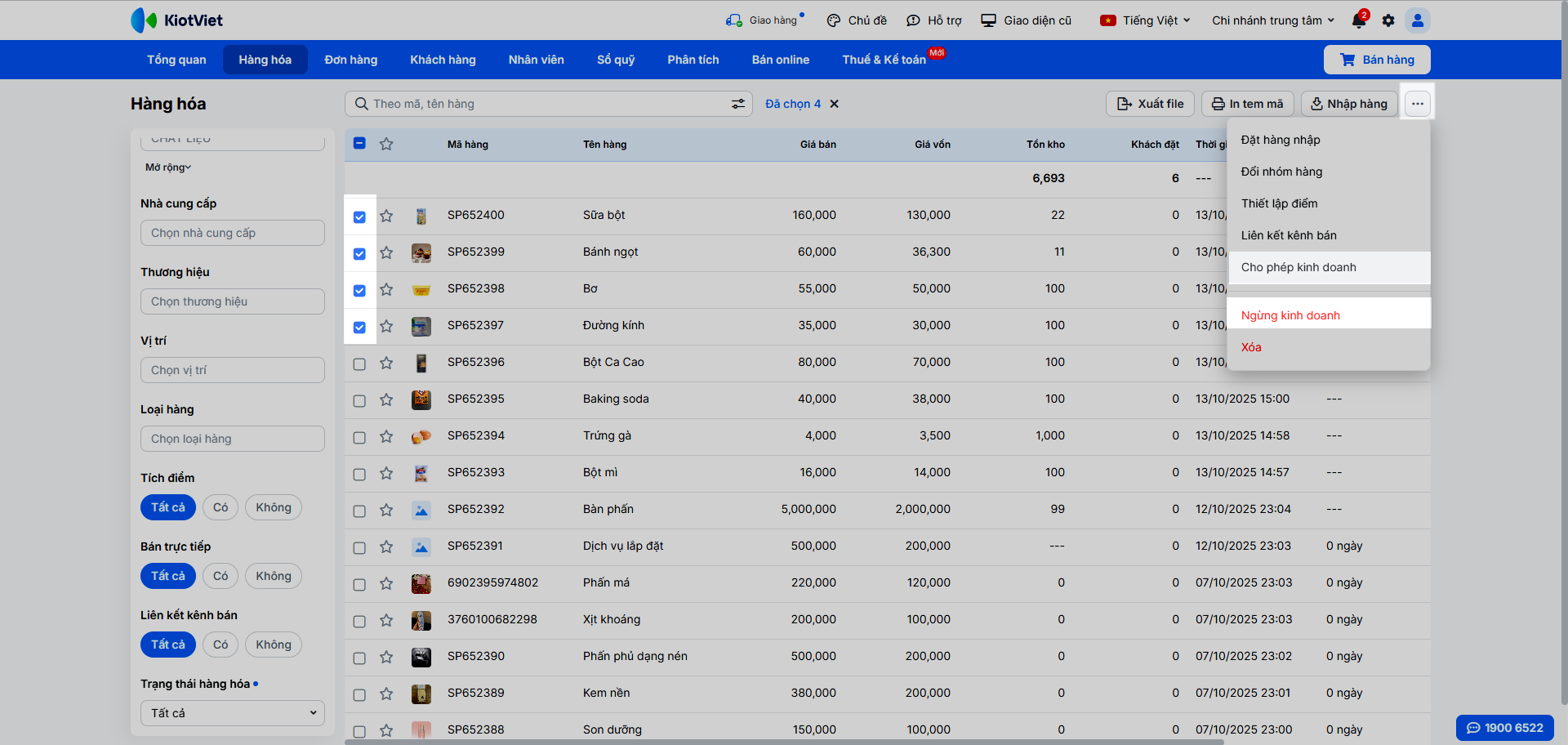Go to the Tổng quan tab
The image size is (1568, 745).
pyautogui.click(x=176, y=60)
